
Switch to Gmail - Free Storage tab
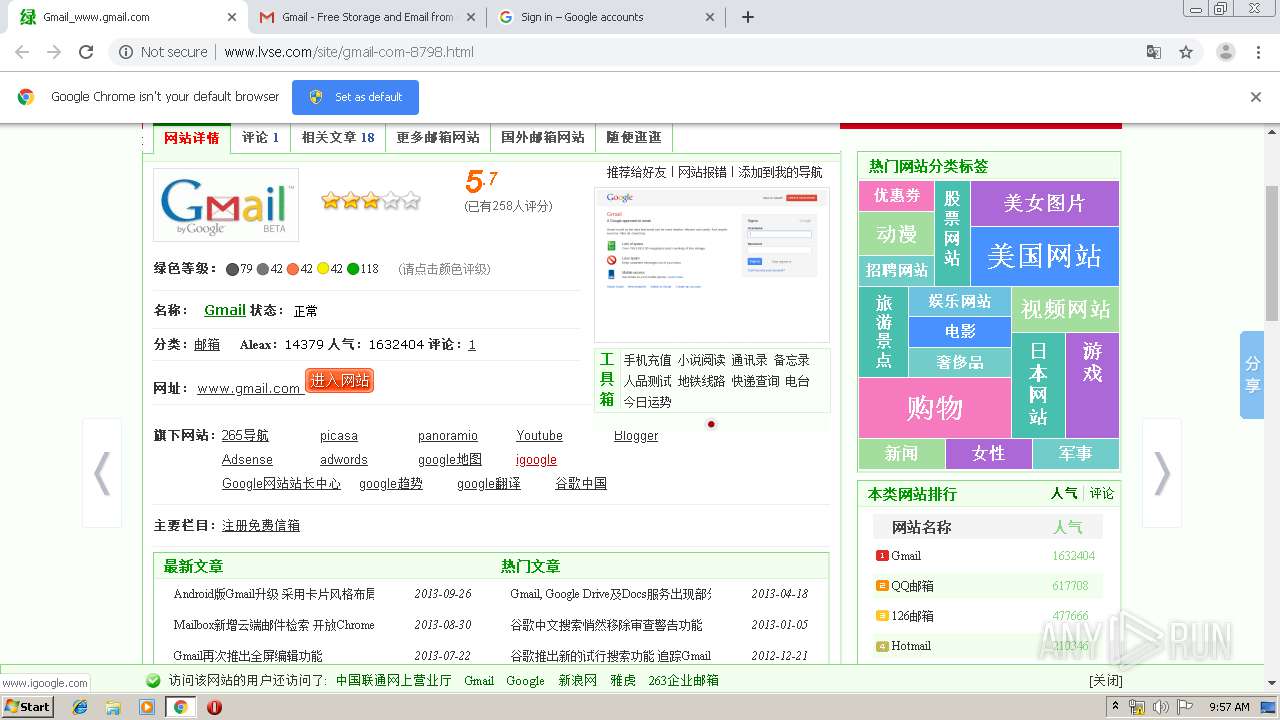(x=367, y=17)
